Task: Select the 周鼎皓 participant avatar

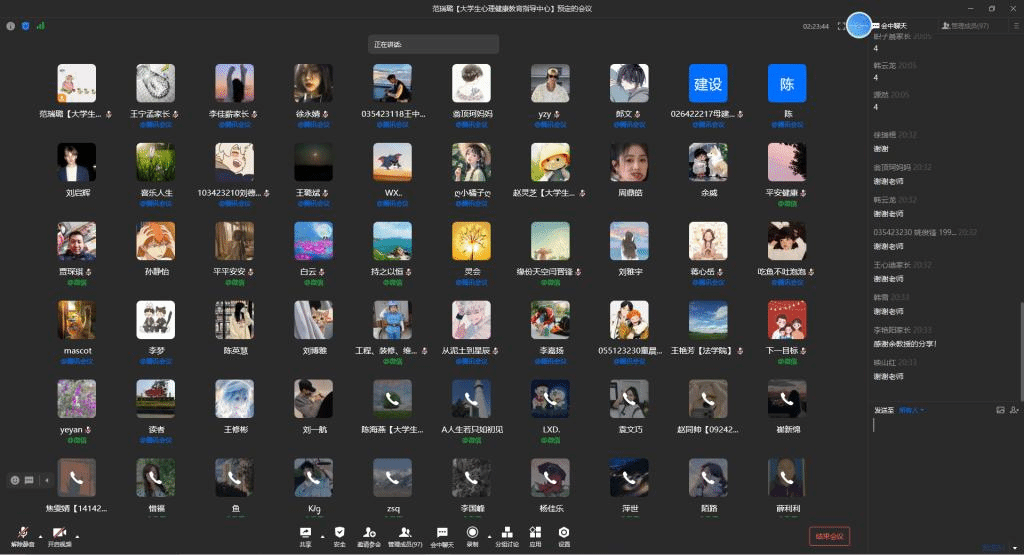Action: [x=629, y=162]
